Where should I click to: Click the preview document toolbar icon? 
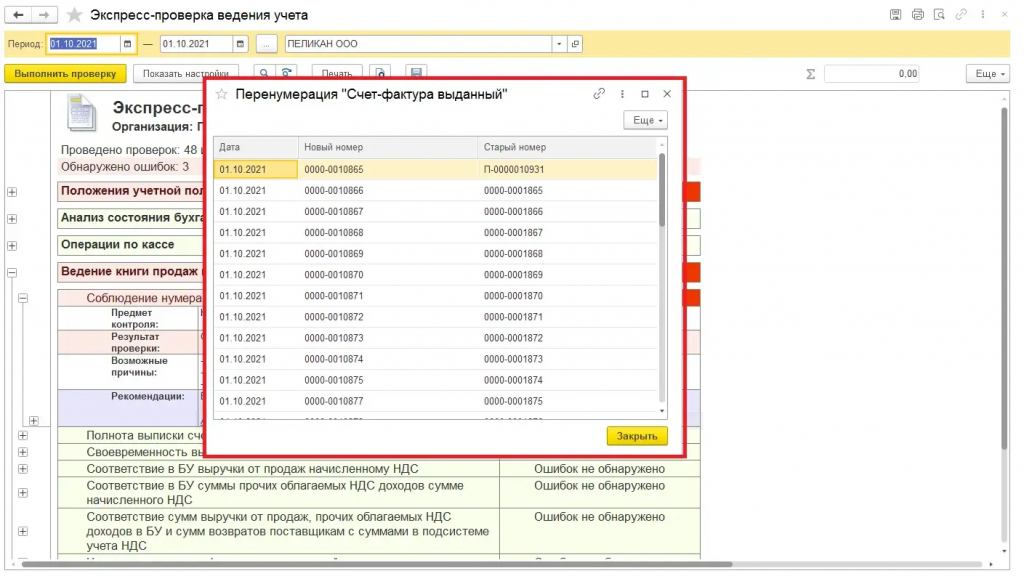[x=380, y=73]
